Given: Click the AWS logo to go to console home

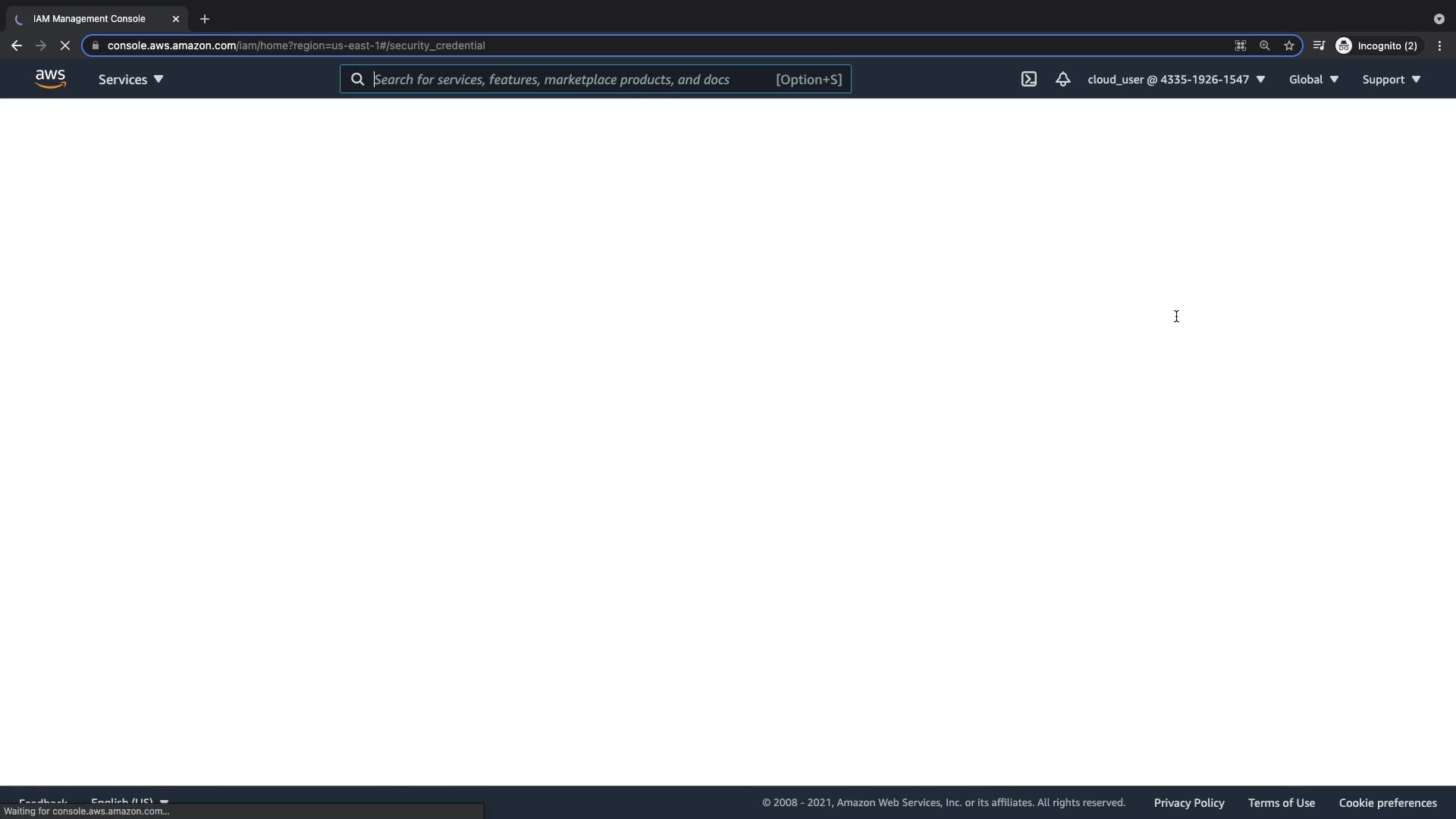Looking at the screenshot, I should tap(50, 79).
